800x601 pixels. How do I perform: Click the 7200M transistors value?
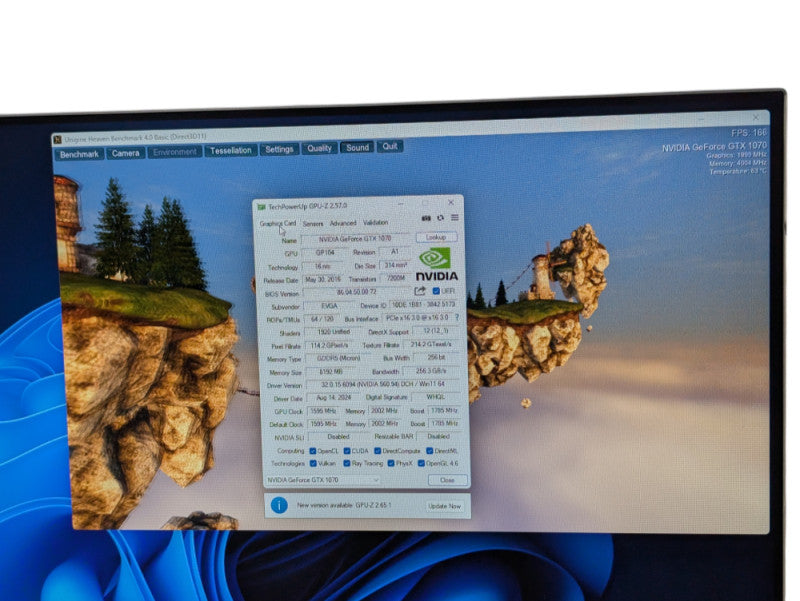click(395, 278)
